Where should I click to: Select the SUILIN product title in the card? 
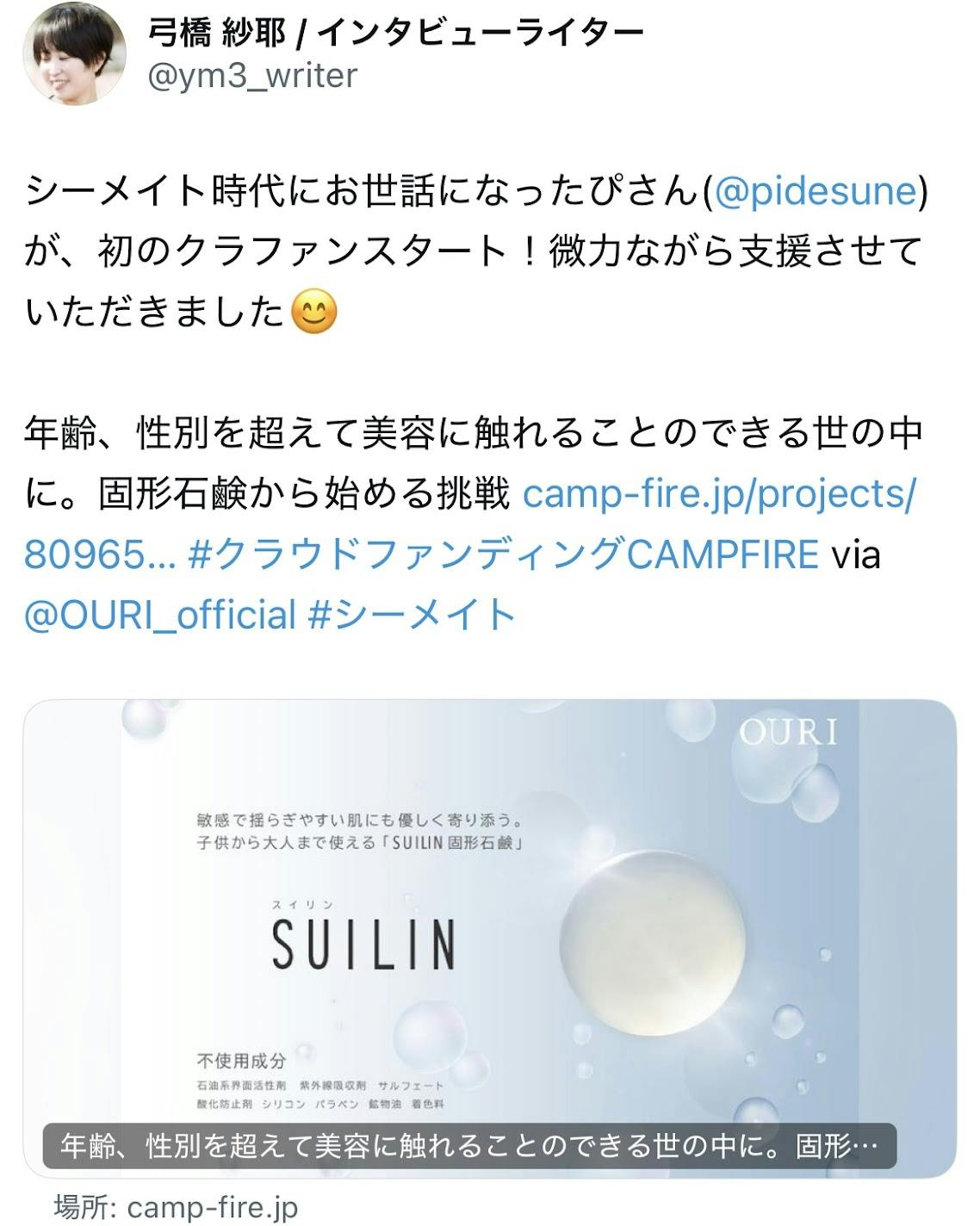point(363,944)
